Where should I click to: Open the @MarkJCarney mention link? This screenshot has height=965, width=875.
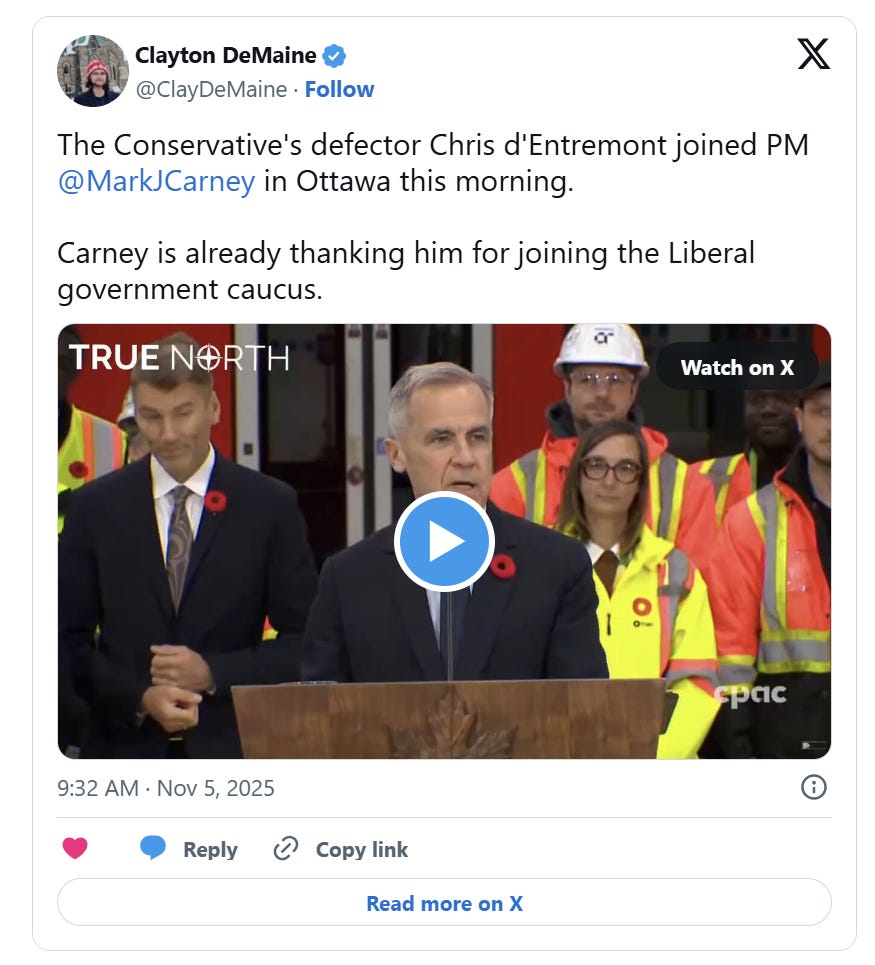(156, 181)
